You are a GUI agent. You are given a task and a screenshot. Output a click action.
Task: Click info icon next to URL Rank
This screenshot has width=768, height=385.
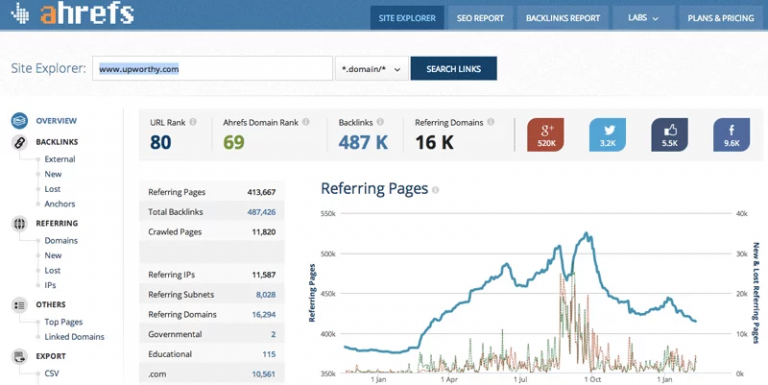(193, 122)
